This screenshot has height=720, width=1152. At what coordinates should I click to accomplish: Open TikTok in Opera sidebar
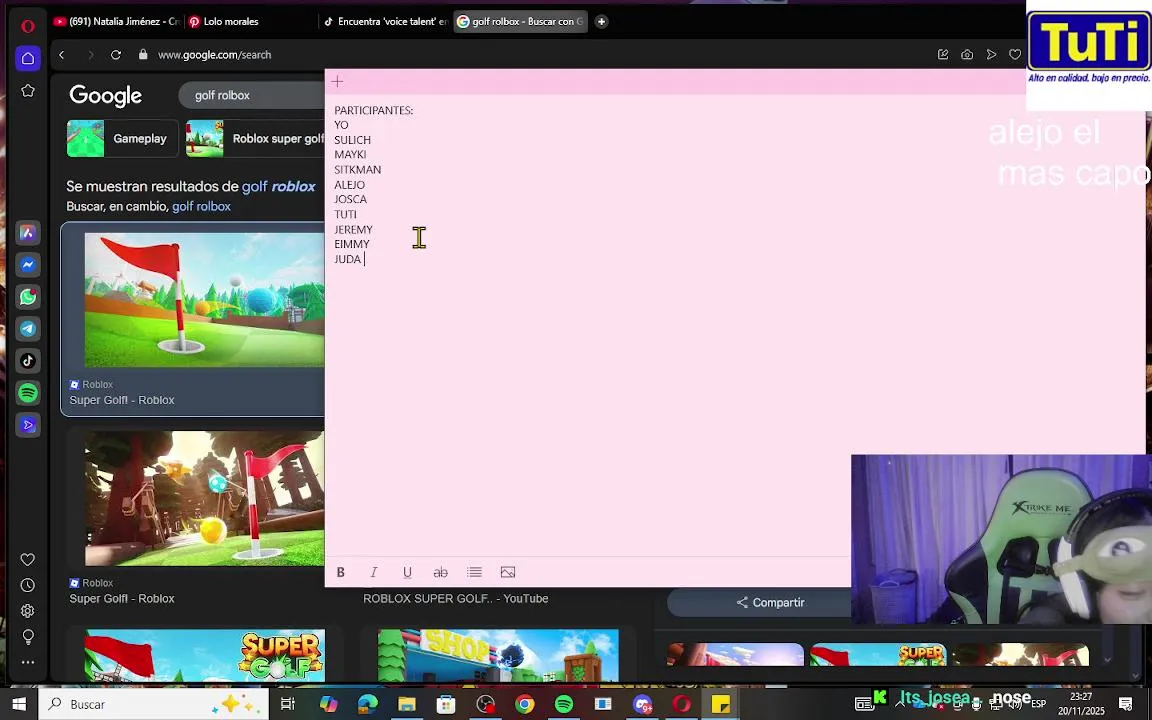(28, 361)
